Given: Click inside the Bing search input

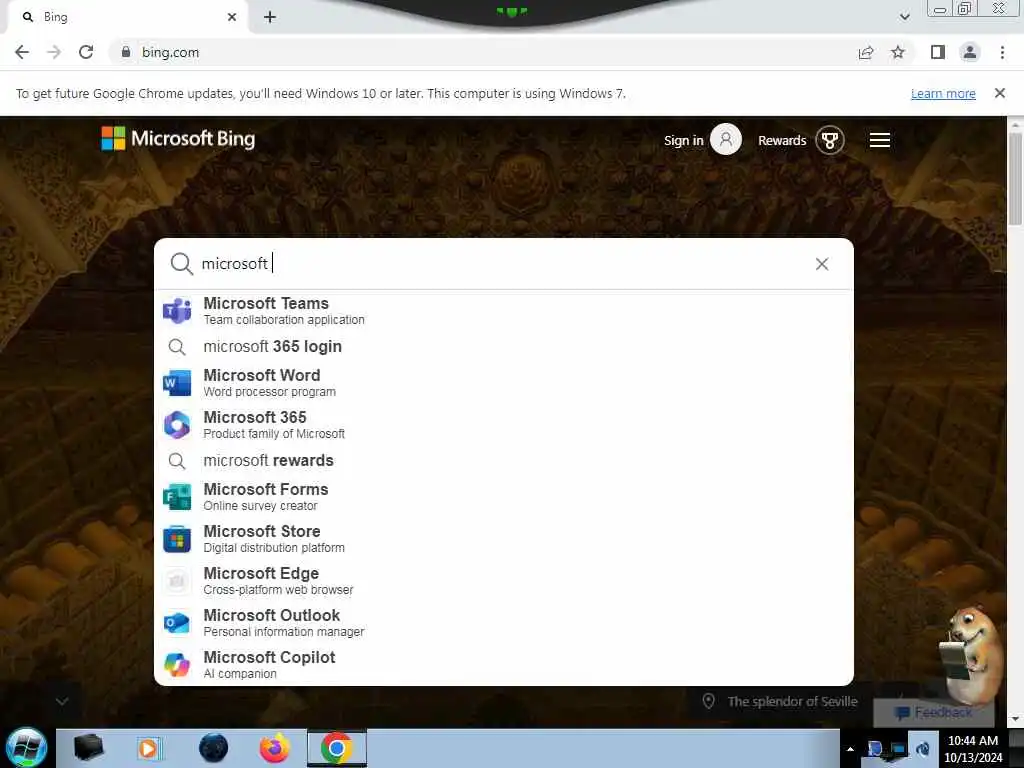Looking at the screenshot, I should click(x=503, y=264).
